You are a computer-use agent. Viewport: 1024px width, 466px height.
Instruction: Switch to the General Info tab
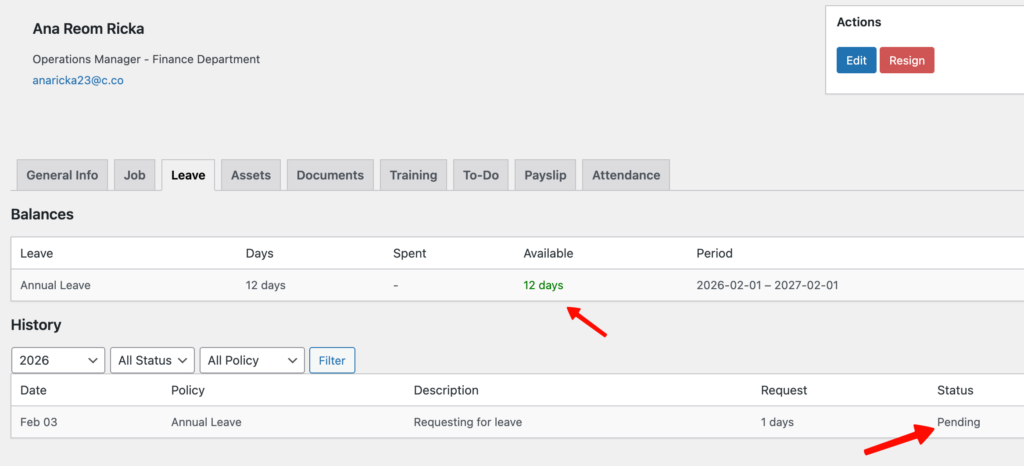point(62,175)
